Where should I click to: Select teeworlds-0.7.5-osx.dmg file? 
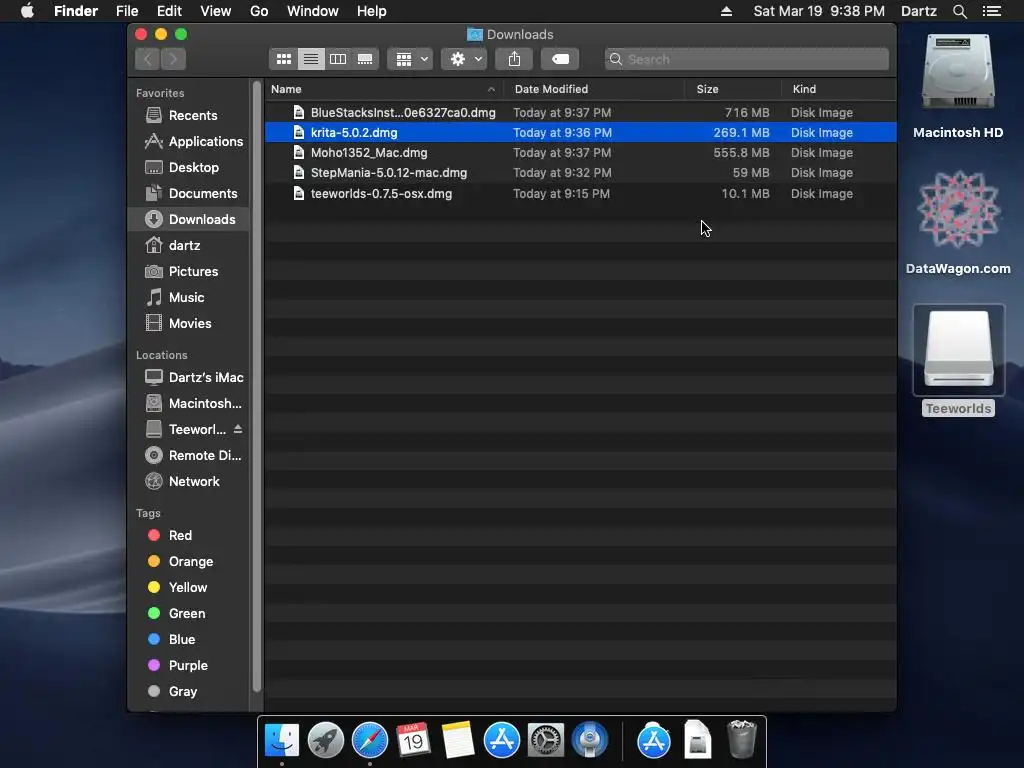tap(581, 194)
